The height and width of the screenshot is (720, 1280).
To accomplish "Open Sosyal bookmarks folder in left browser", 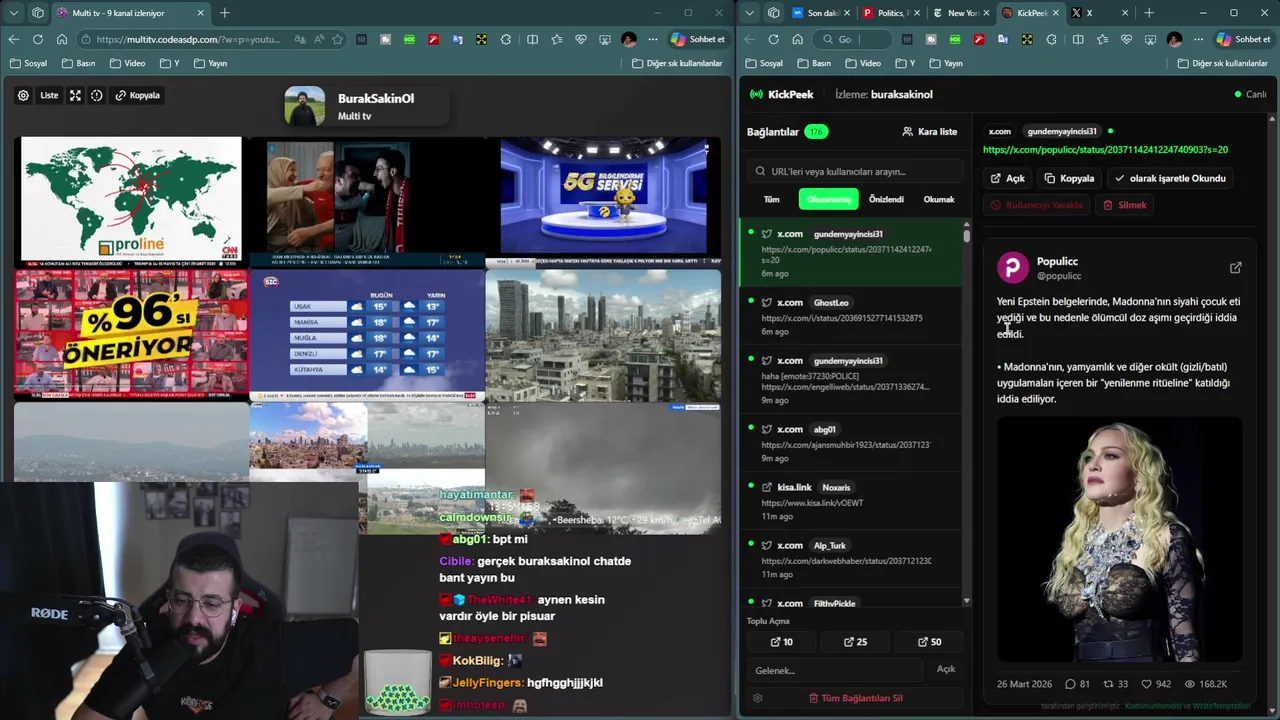I will (x=28, y=63).
